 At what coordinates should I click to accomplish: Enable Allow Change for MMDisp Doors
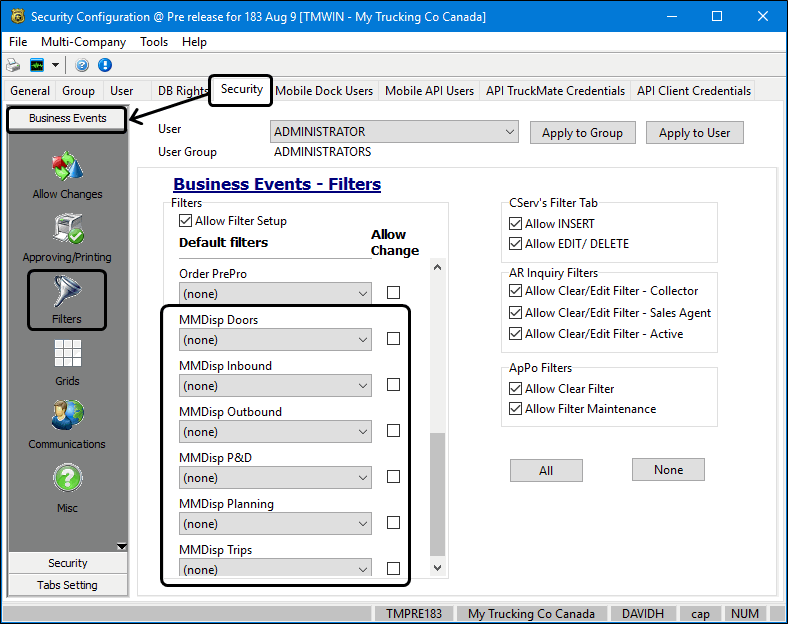point(393,339)
